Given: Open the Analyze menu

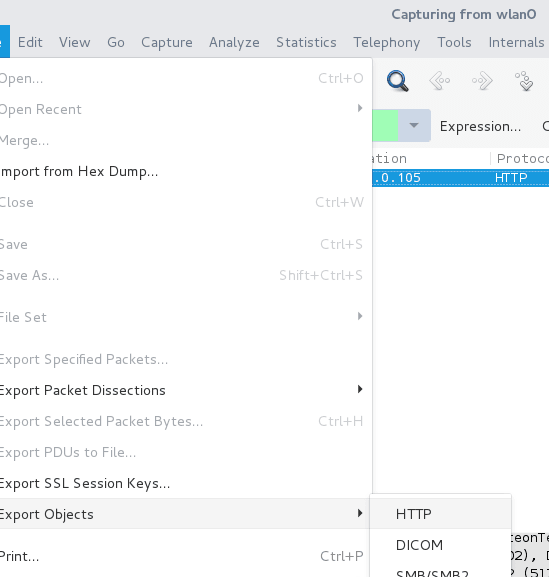Looking at the screenshot, I should (x=234, y=42).
